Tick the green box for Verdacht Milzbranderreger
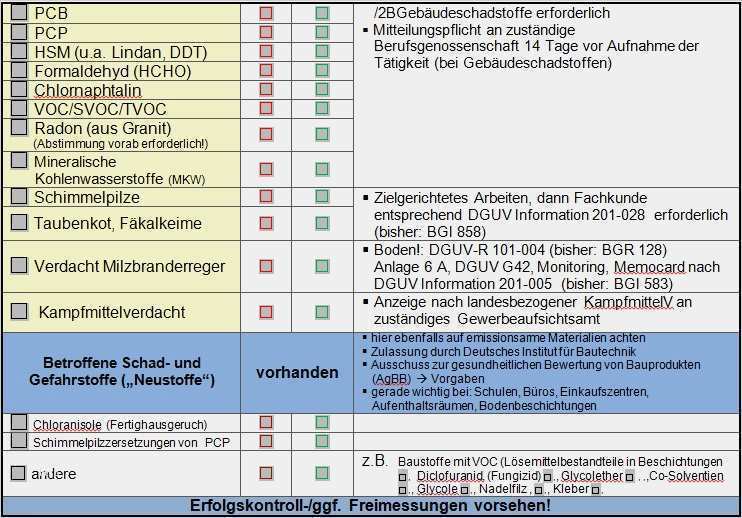 (x=322, y=266)
